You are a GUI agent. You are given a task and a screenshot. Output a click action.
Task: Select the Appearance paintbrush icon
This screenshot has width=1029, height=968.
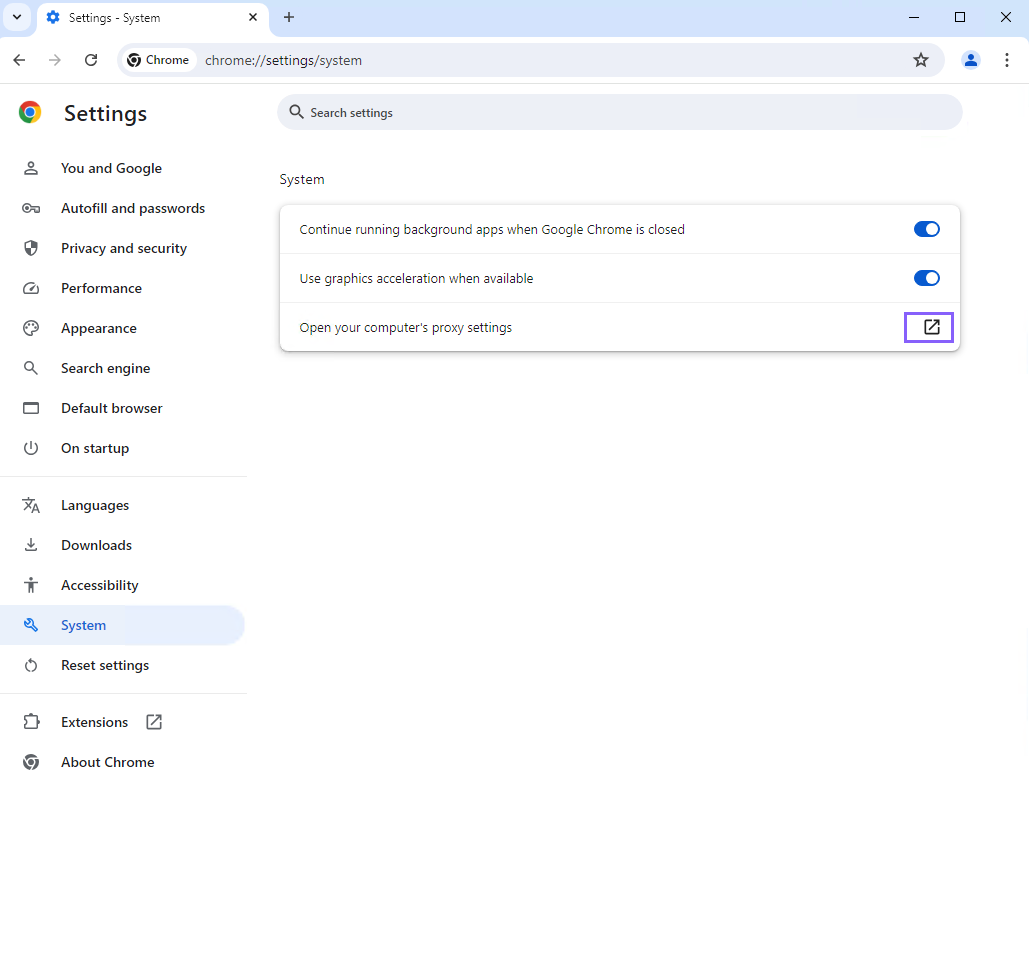[31, 328]
